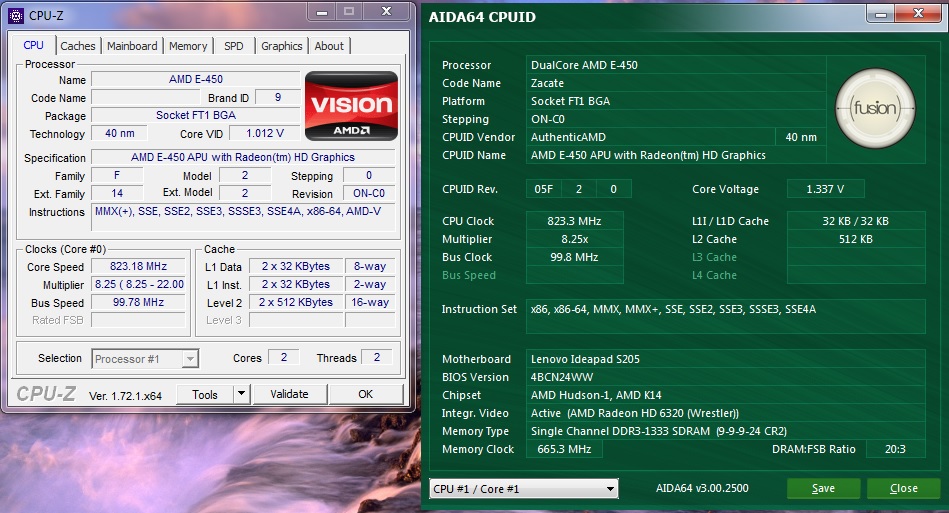Click the Close button in AIDA64 CPUID
The width and height of the screenshot is (949, 513).
(904, 488)
